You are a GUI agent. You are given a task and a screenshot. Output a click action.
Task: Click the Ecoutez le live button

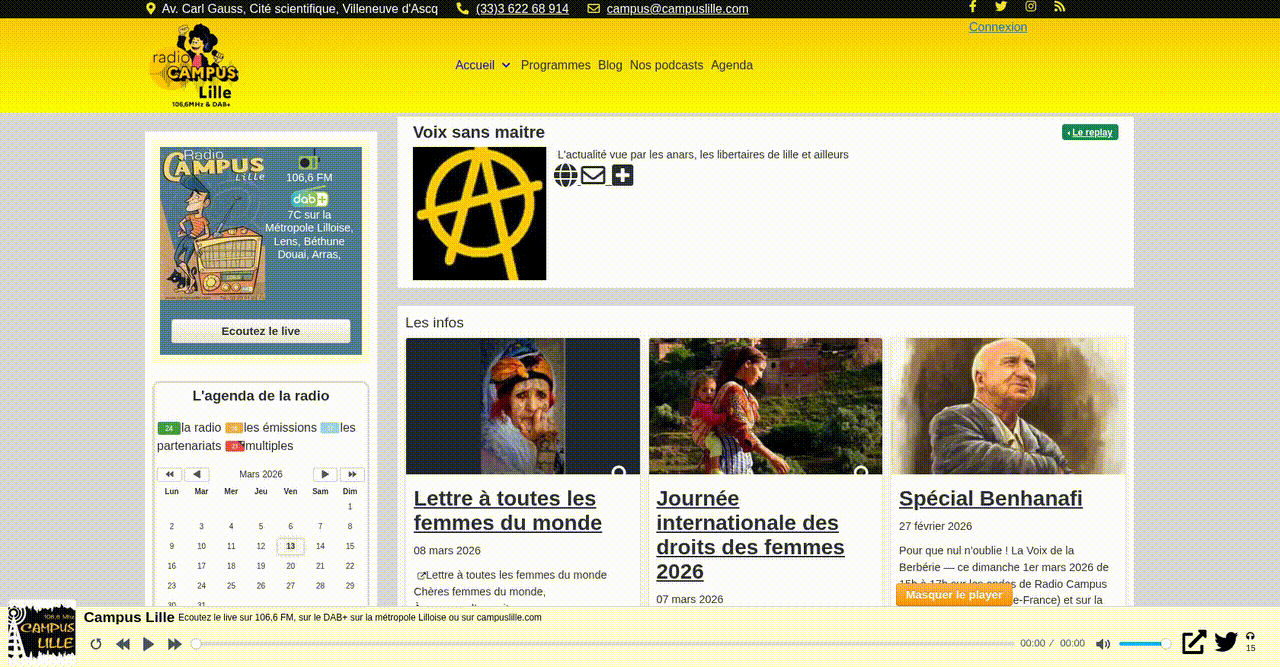pos(261,331)
